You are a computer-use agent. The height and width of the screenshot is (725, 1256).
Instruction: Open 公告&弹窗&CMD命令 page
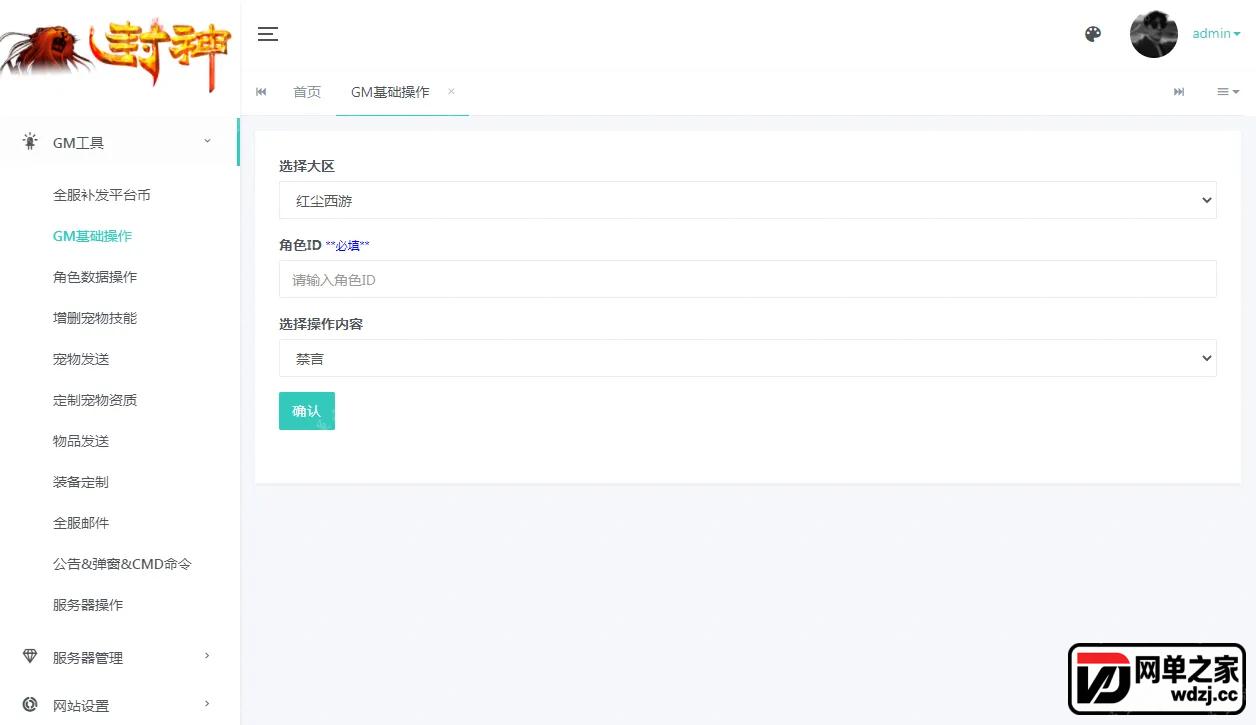pos(122,564)
